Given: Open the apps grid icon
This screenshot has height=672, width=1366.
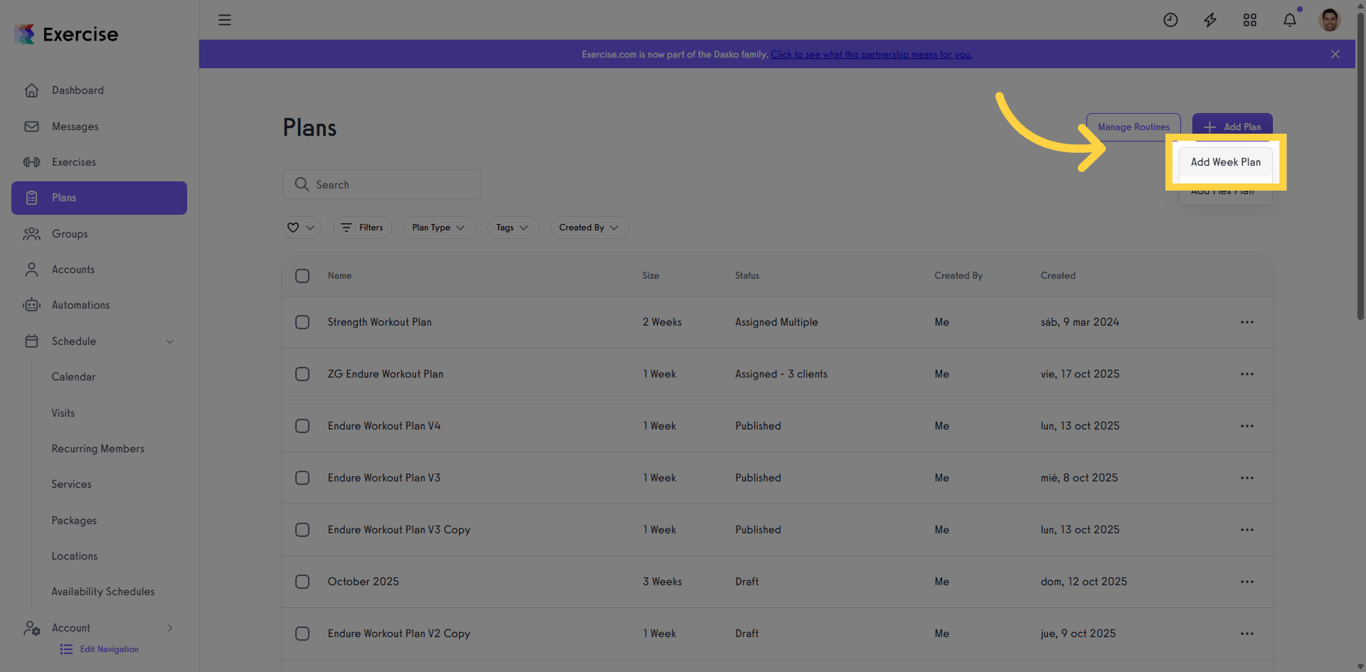Looking at the screenshot, I should click(x=1250, y=20).
